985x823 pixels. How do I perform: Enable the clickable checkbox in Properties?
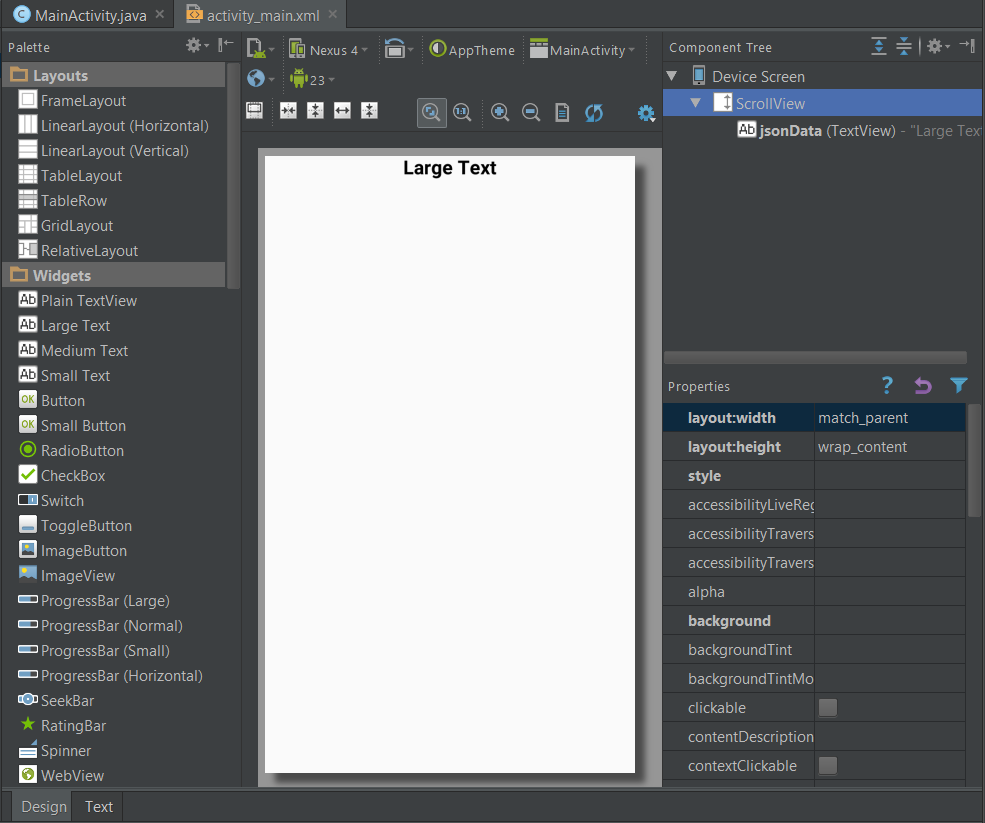[x=827, y=708]
